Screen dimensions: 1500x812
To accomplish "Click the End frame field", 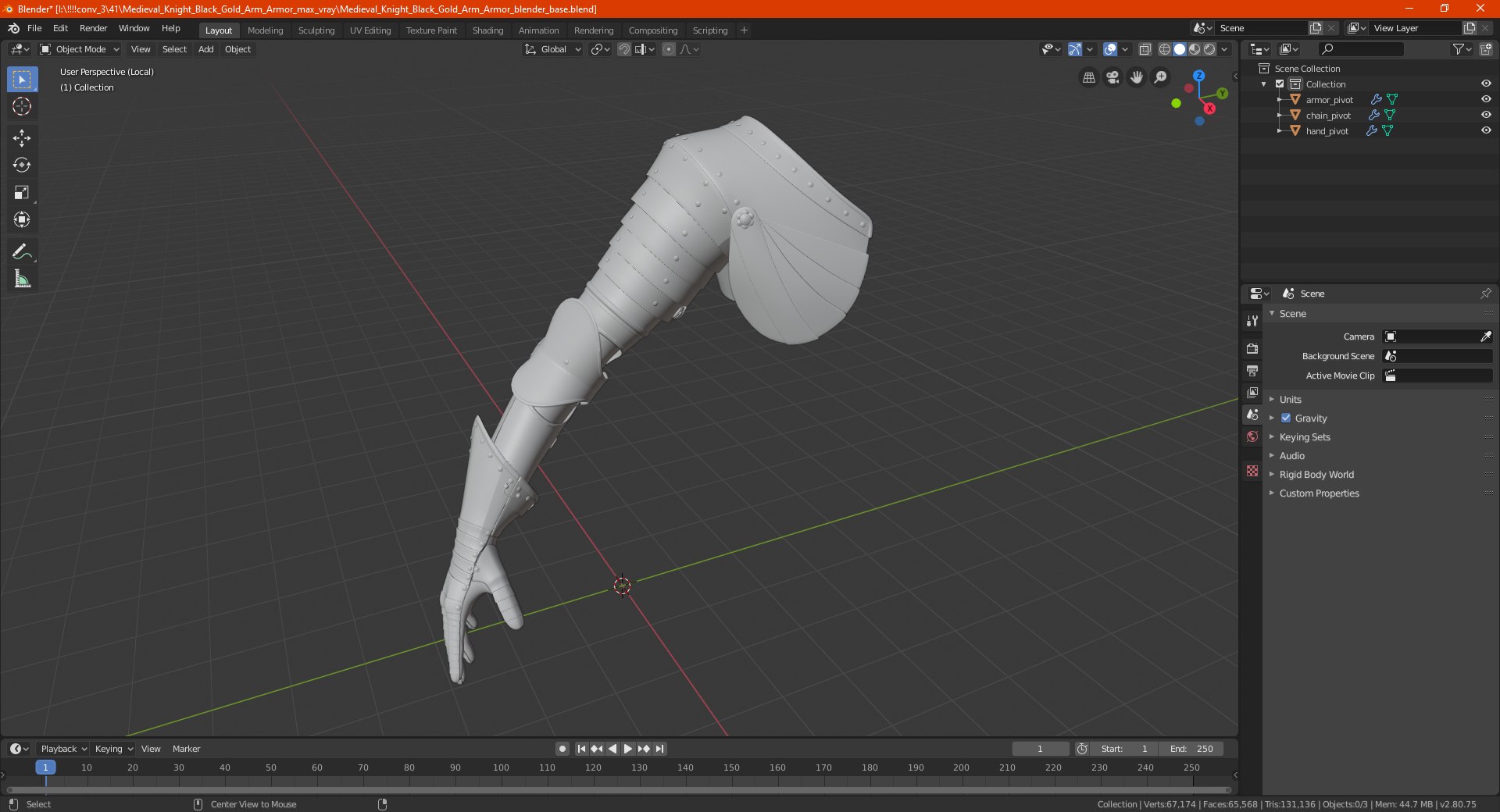I will point(1191,749).
